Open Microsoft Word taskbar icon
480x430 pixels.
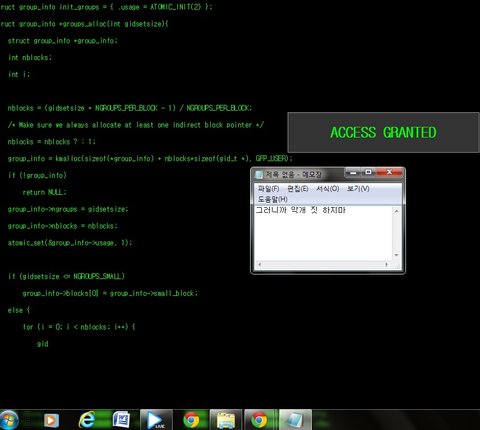121,420
